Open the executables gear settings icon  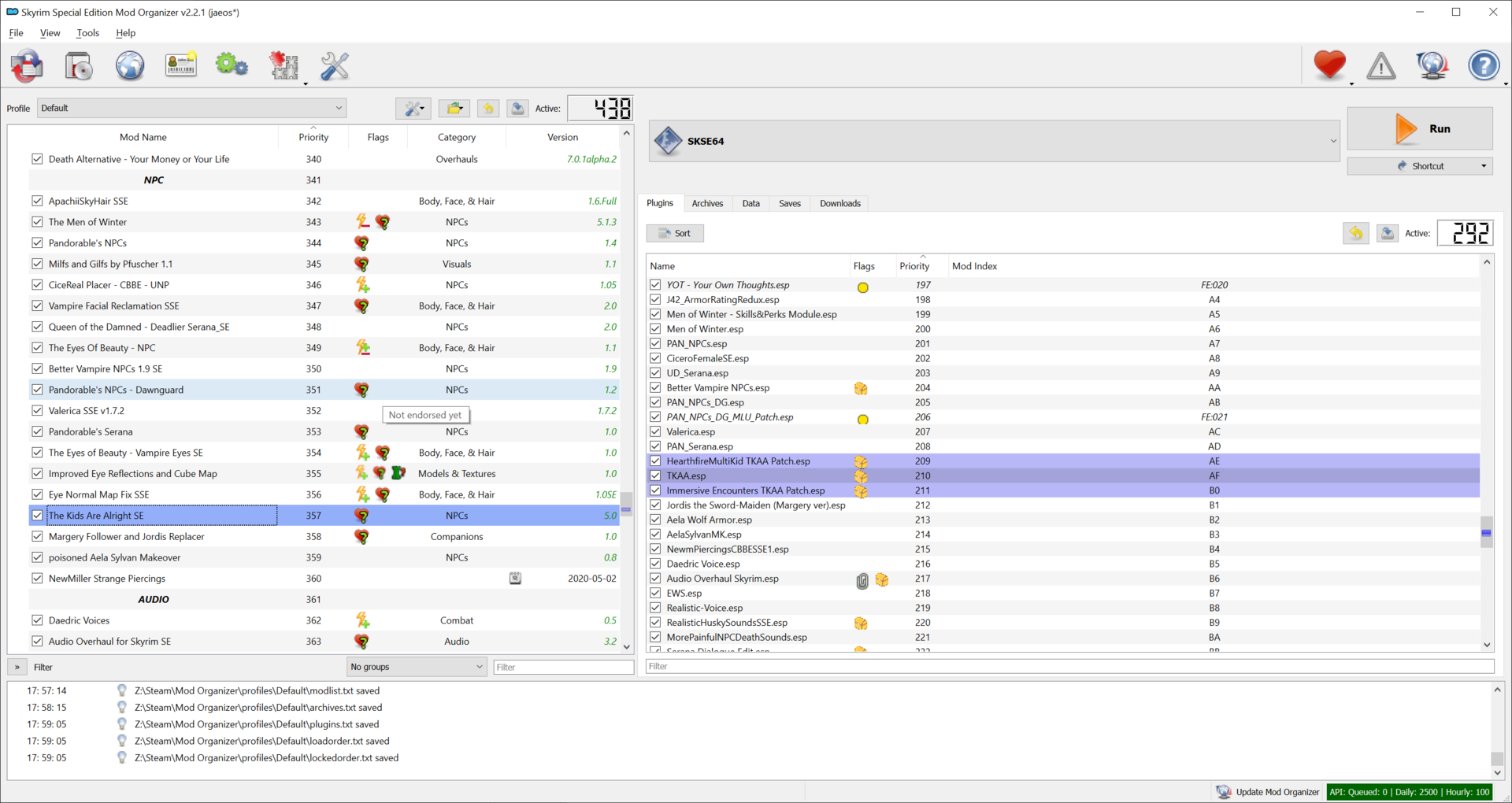(x=232, y=65)
